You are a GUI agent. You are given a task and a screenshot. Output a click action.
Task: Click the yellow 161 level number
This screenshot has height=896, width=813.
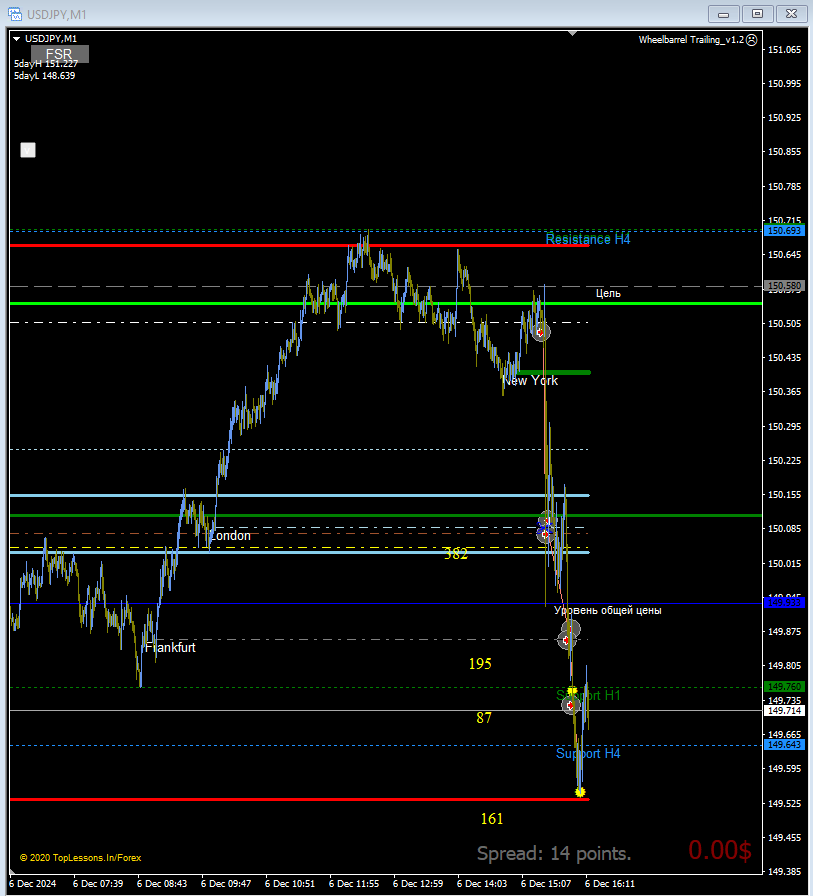coord(491,819)
